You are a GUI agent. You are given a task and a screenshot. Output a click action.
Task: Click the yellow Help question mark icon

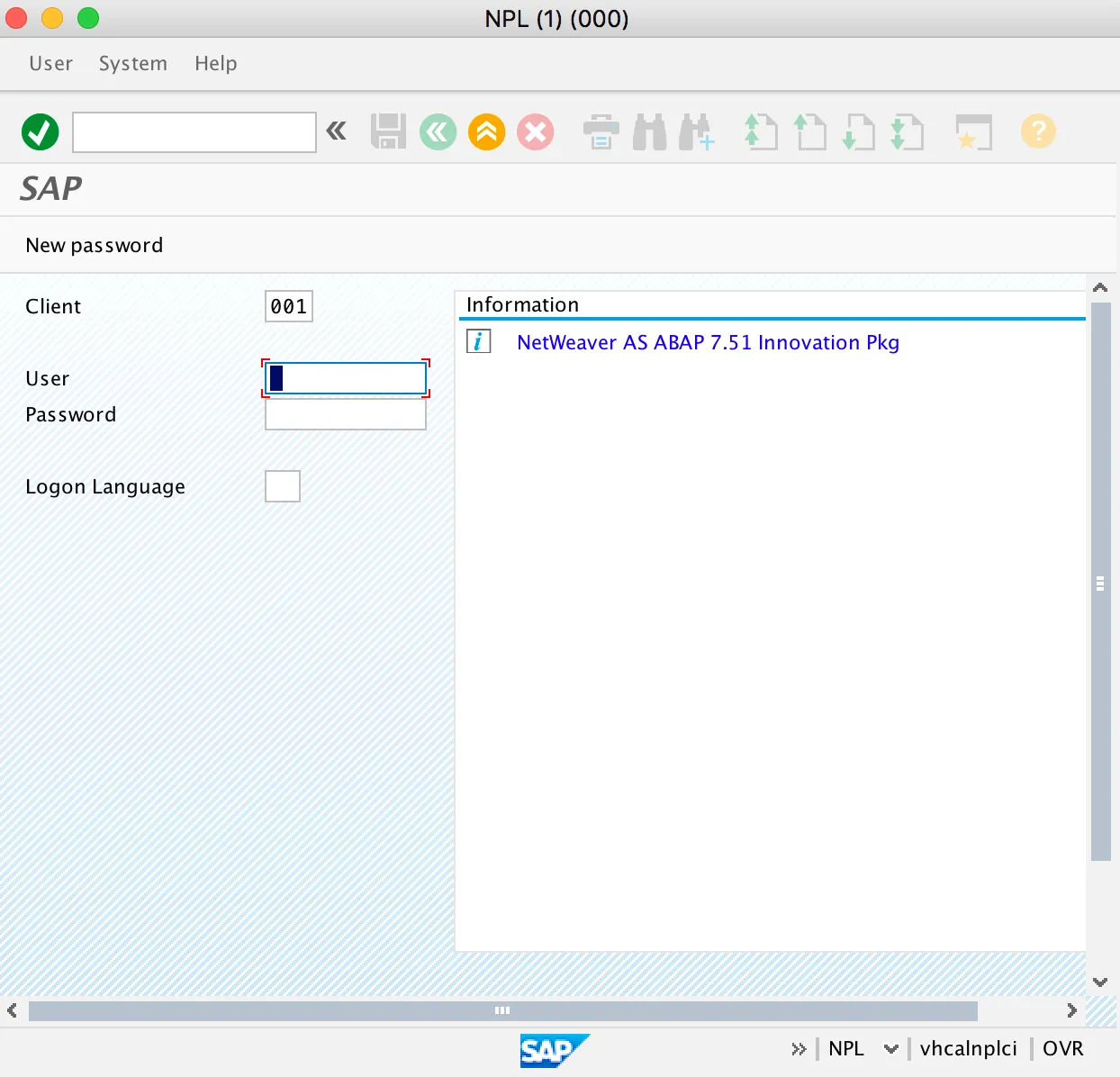coord(1038,132)
